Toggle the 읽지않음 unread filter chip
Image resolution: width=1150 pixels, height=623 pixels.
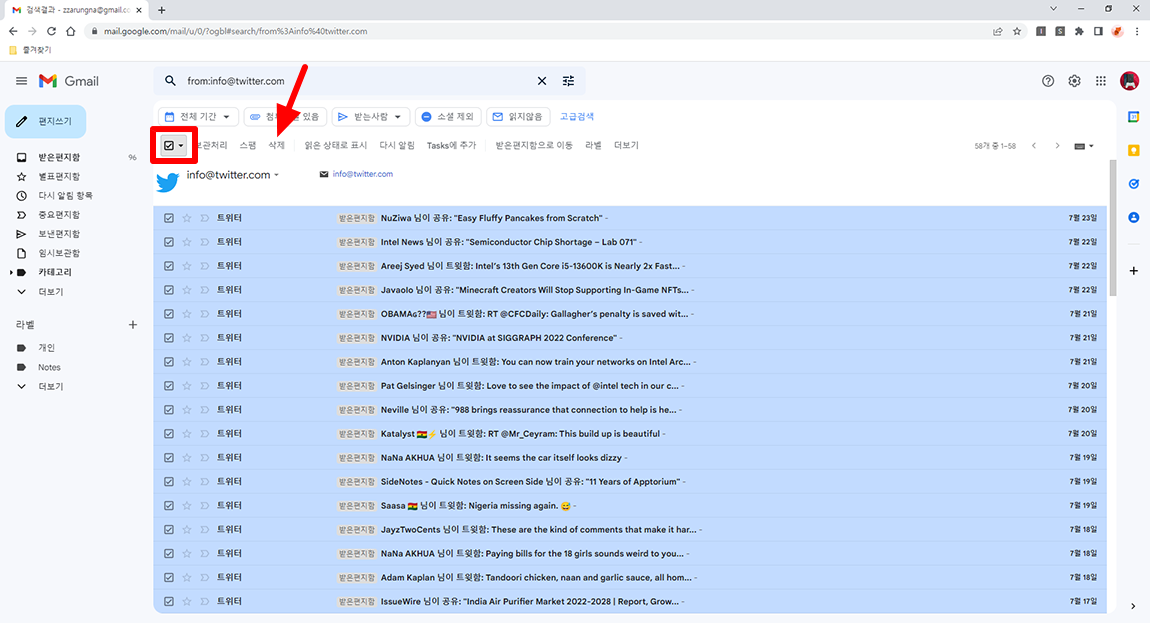coord(518,117)
